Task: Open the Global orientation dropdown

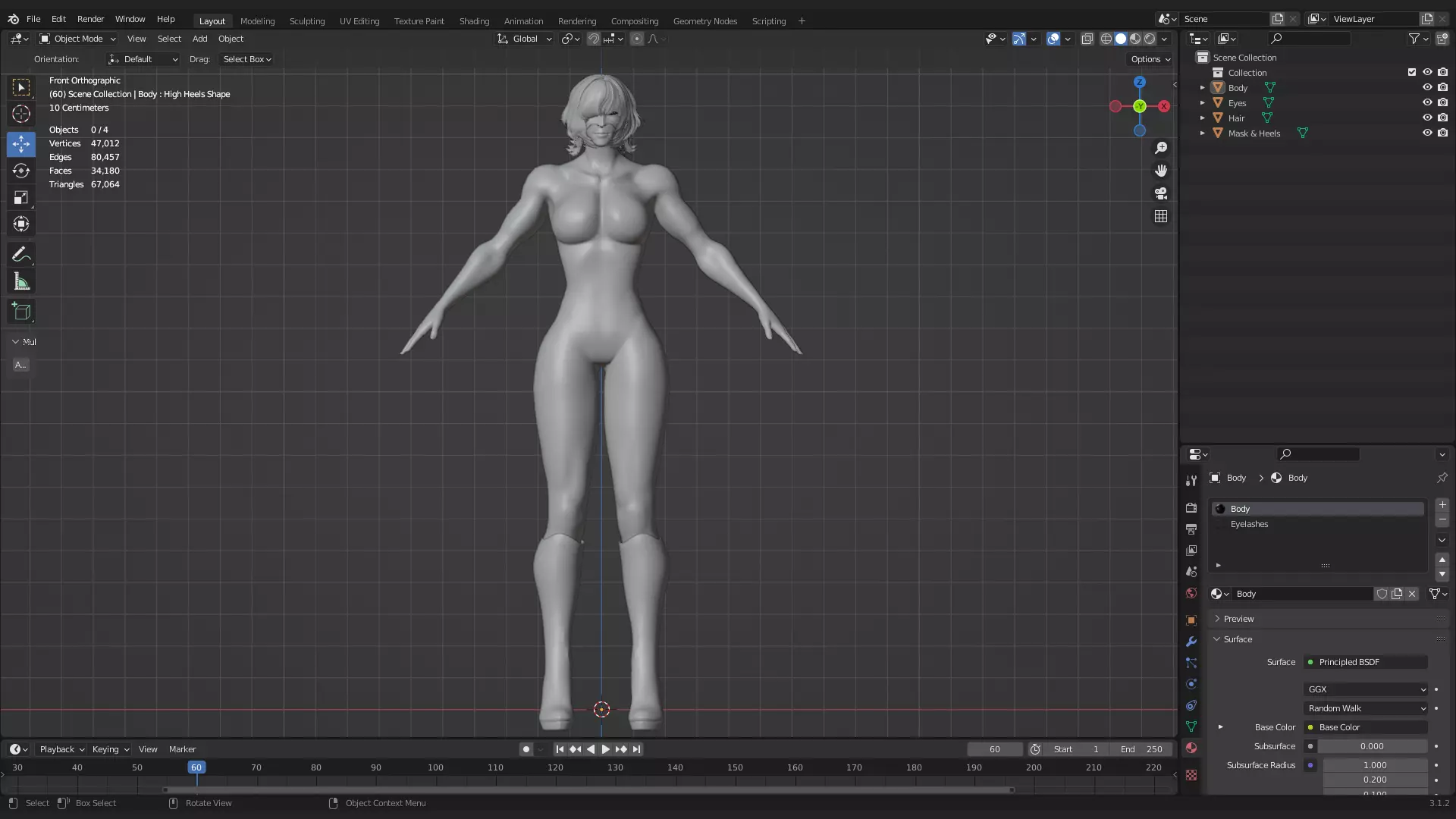Action: click(525, 39)
